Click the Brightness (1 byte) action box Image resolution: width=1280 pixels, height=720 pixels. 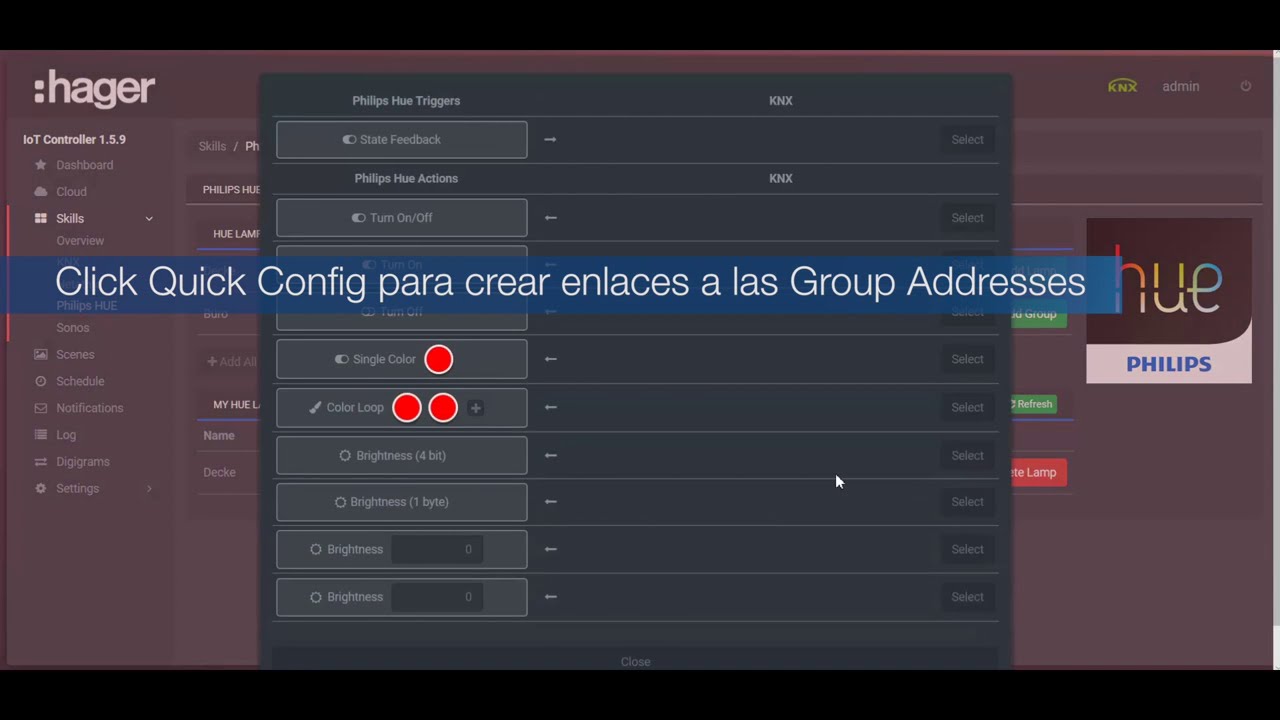[401, 502]
